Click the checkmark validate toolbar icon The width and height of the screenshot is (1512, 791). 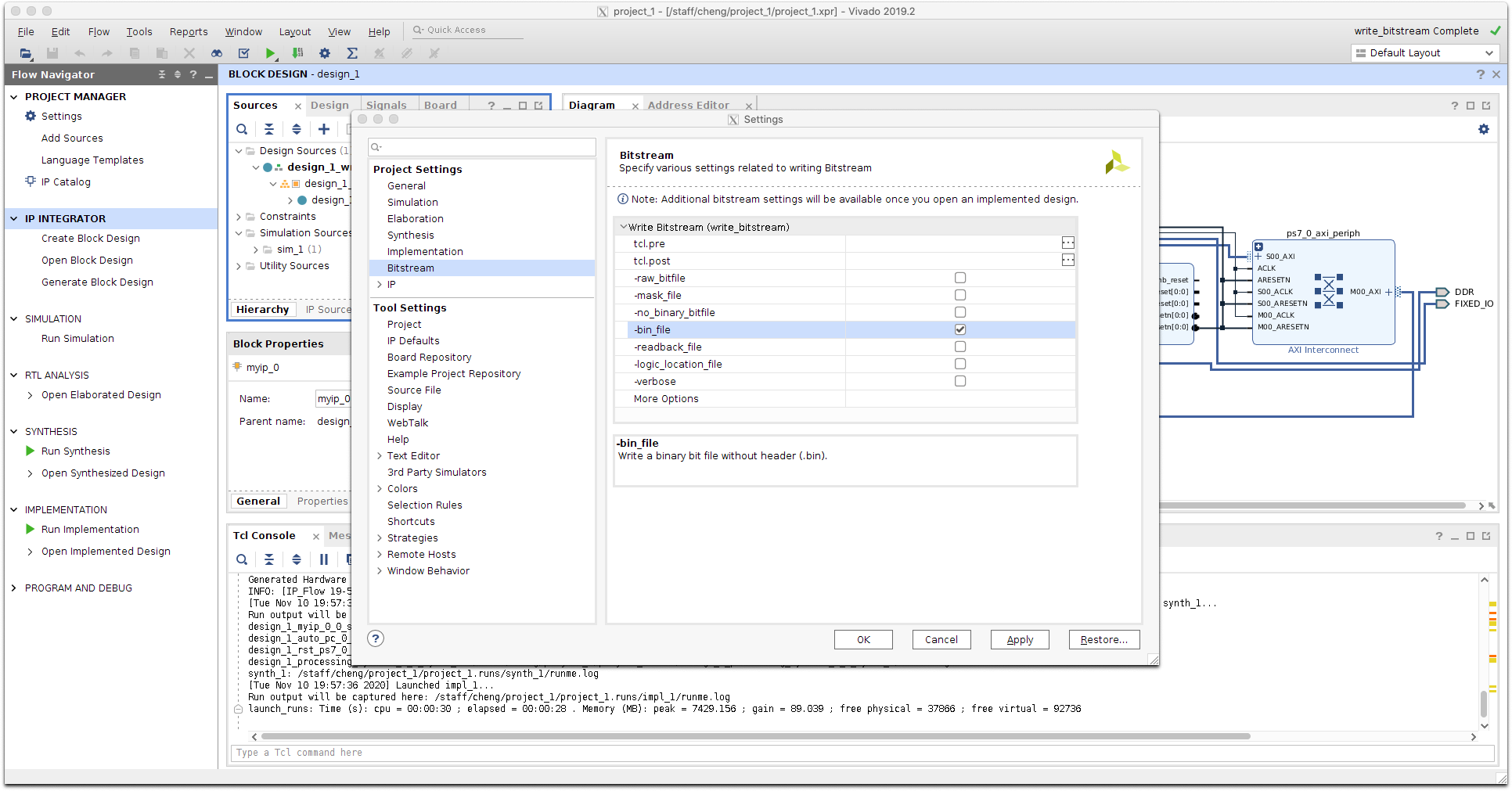pyautogui.click(x=243, y=53)
